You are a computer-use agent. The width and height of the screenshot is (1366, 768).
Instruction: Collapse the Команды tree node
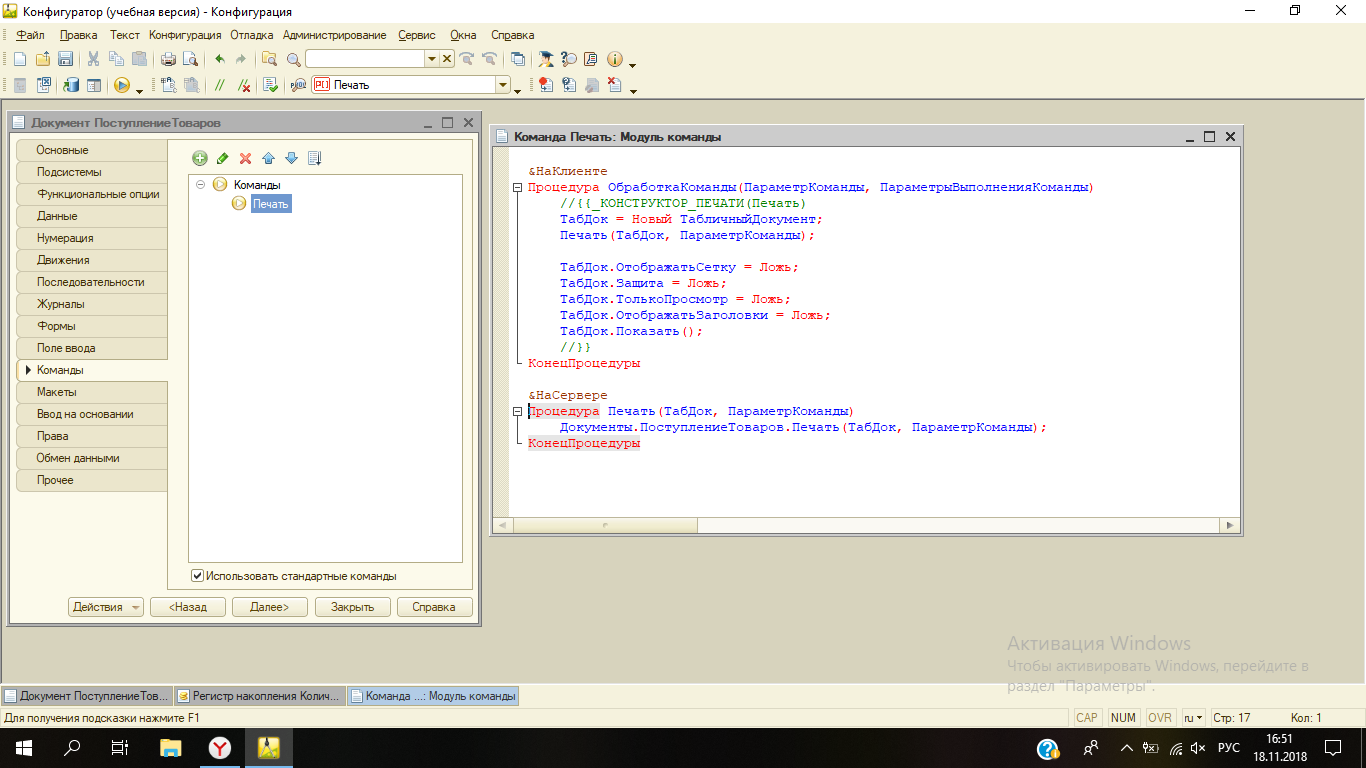tap(201, 185)
